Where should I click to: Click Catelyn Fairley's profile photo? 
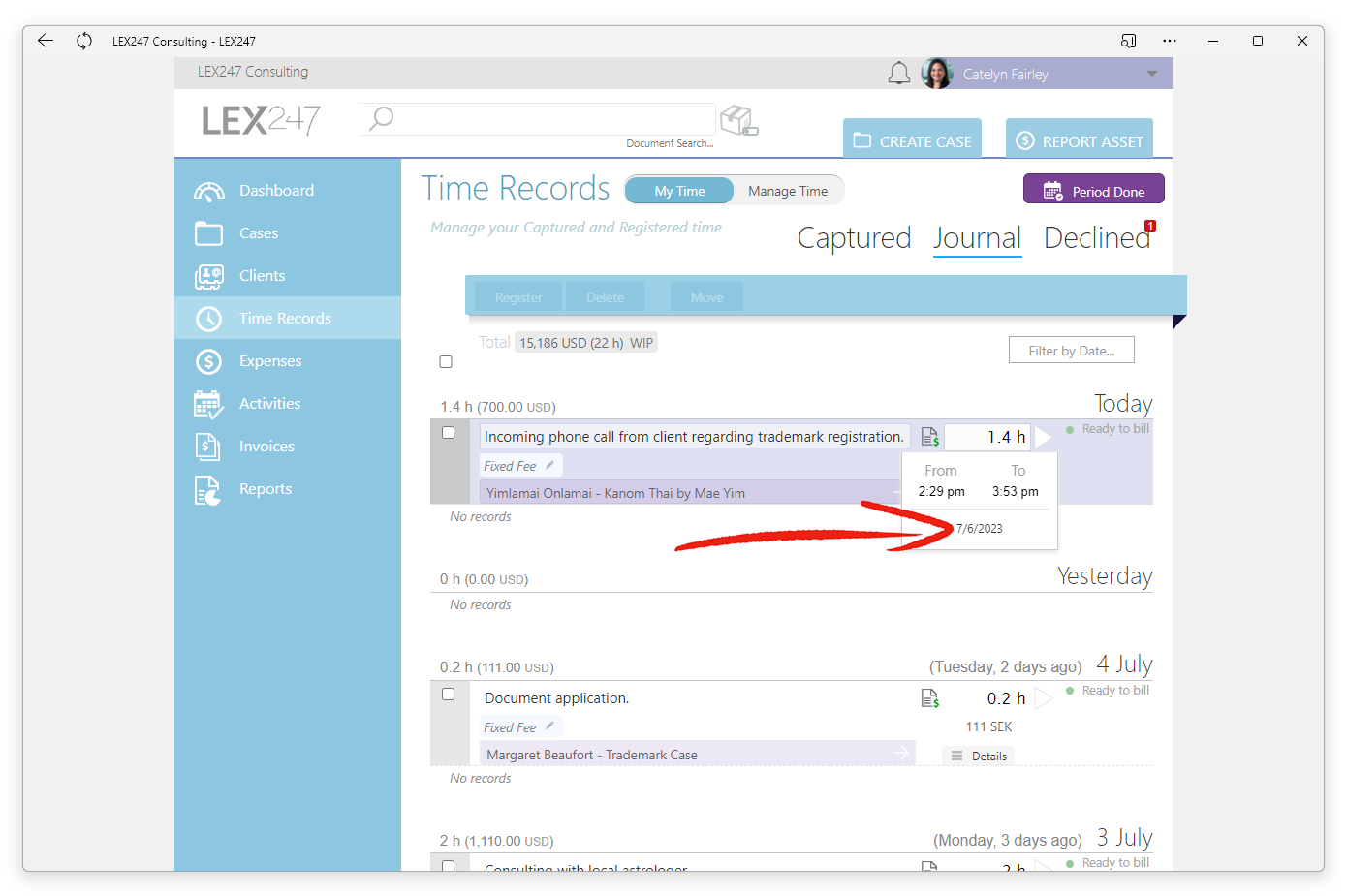[x=937, y=74]
